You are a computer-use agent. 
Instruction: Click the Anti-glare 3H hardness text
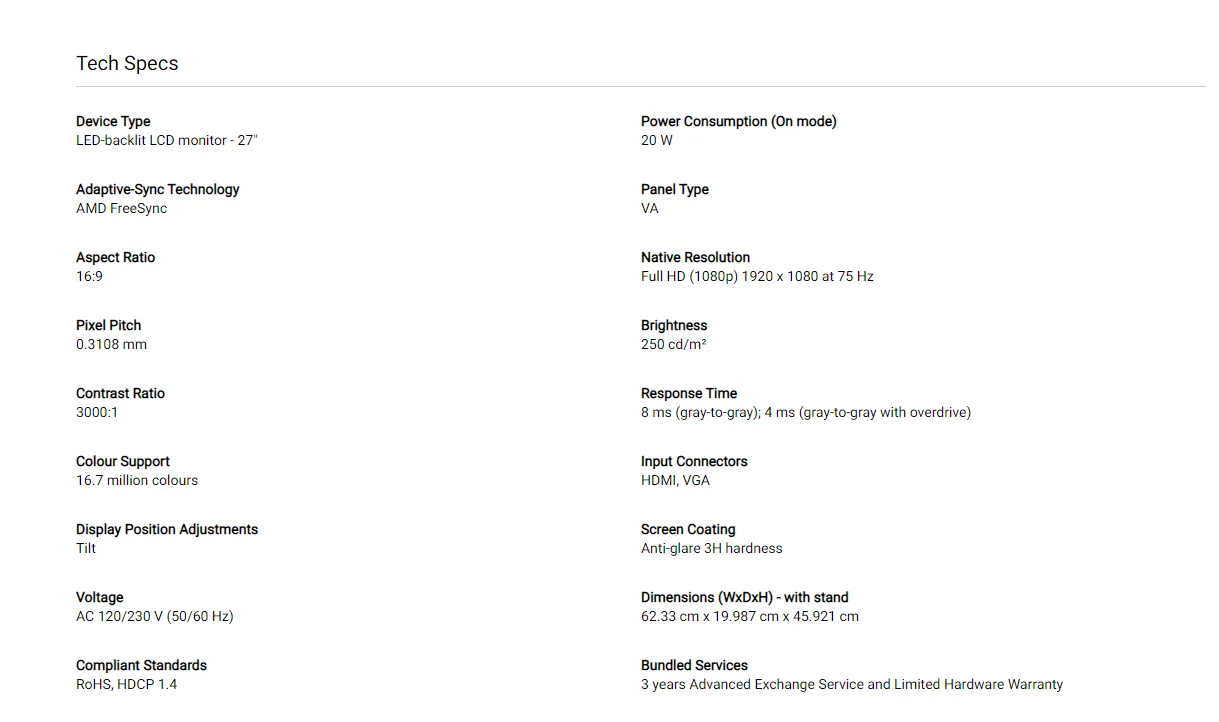[x=711, y=548]
